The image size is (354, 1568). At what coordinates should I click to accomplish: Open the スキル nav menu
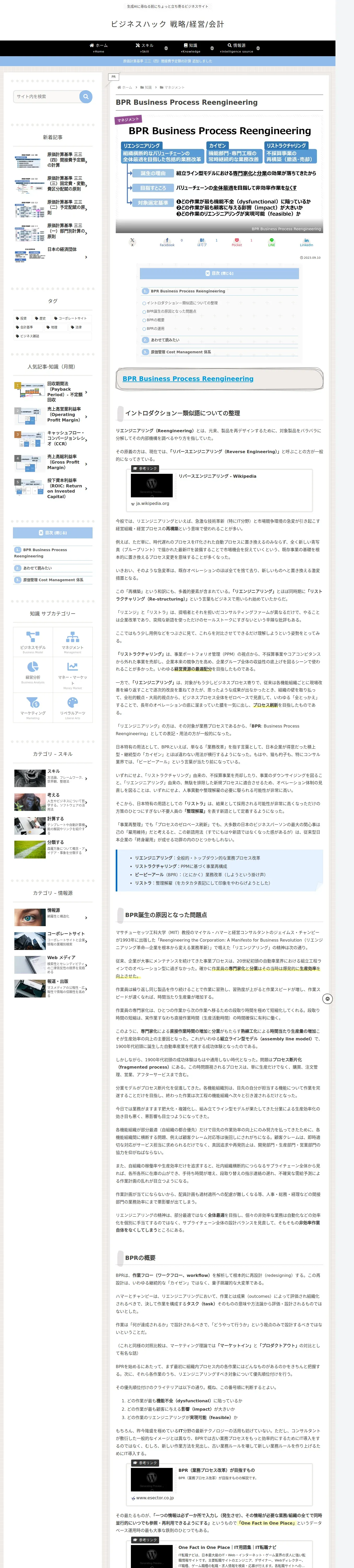145,48
